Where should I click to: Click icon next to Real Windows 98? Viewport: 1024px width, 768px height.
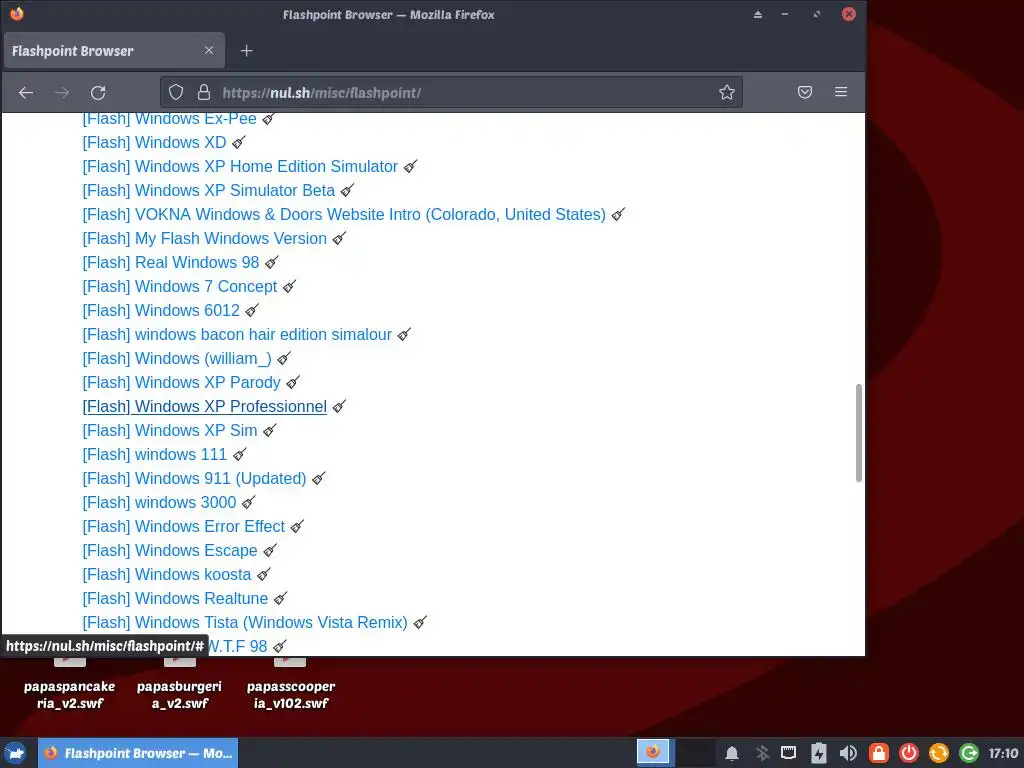click(272, 263)
